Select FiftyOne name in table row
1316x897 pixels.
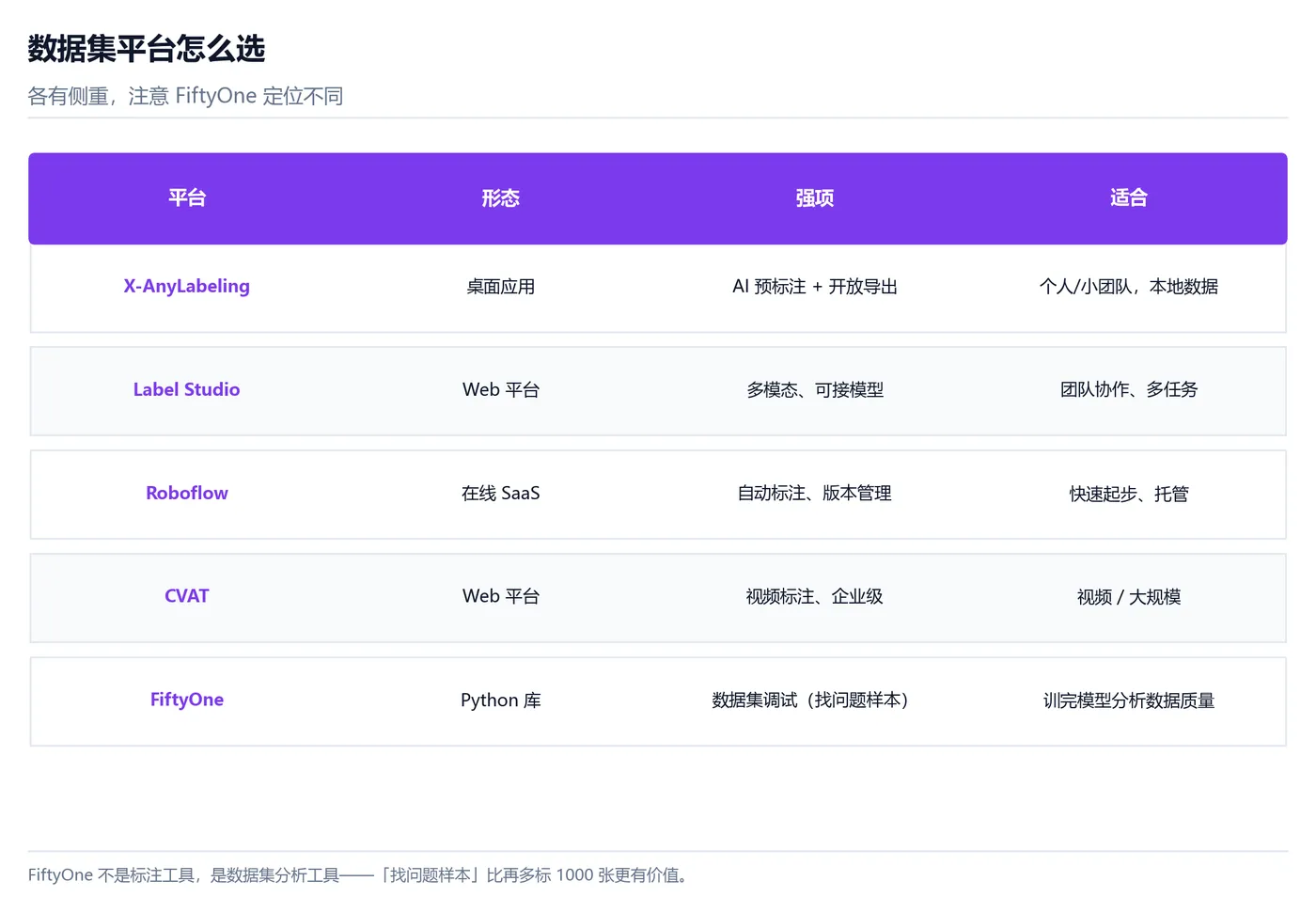coord(187,700)
